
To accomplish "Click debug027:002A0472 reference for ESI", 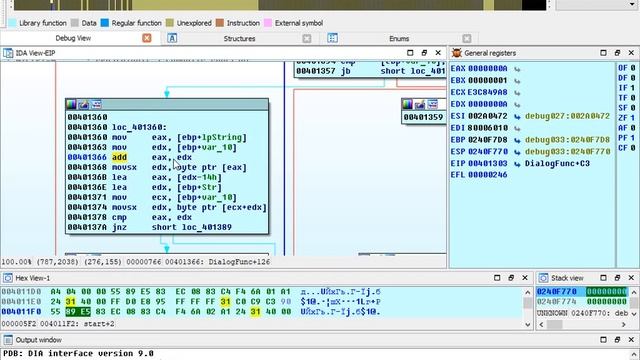I will [x=567, y=116].
